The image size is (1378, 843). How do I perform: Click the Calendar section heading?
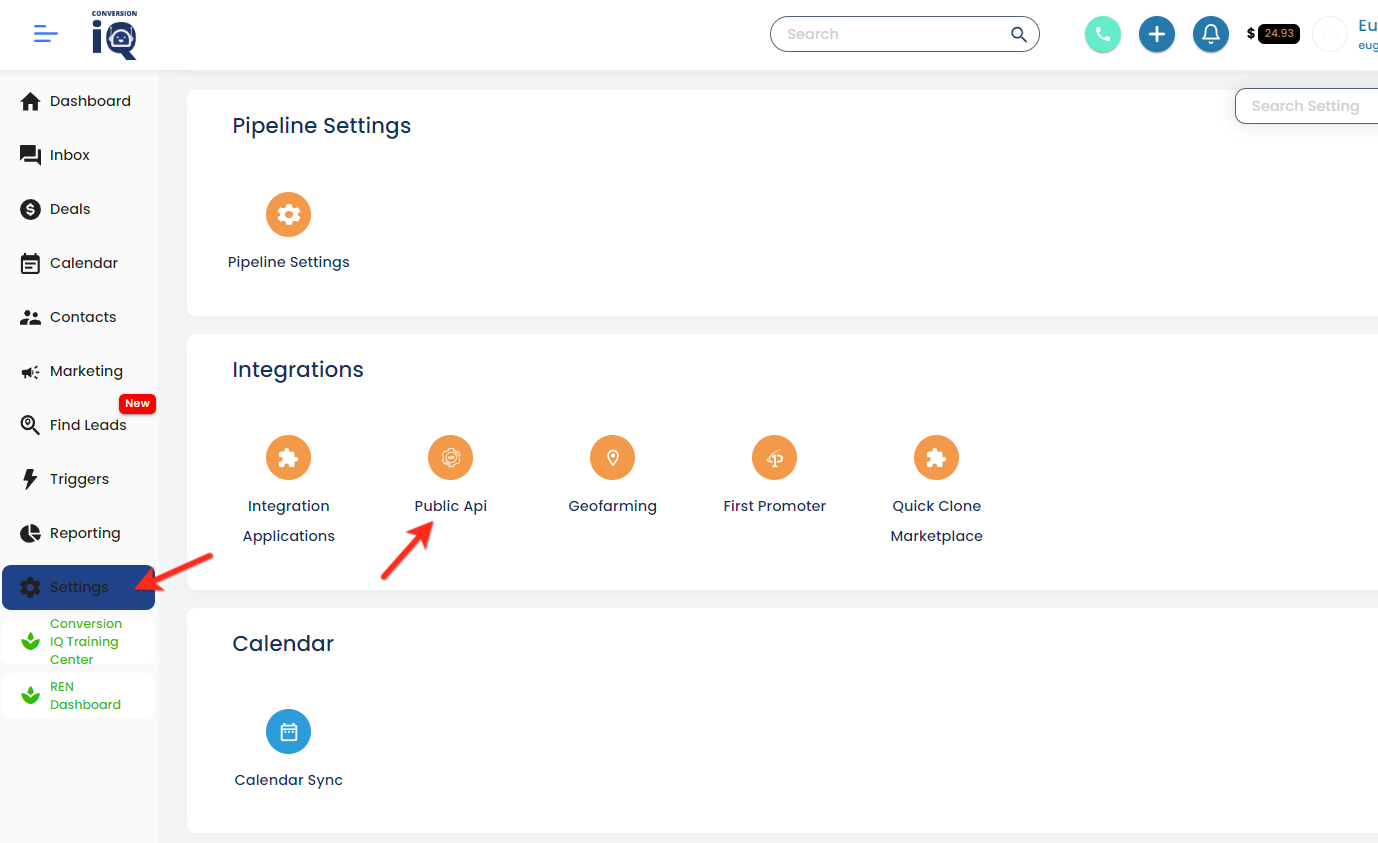click(x=283, y=643)
